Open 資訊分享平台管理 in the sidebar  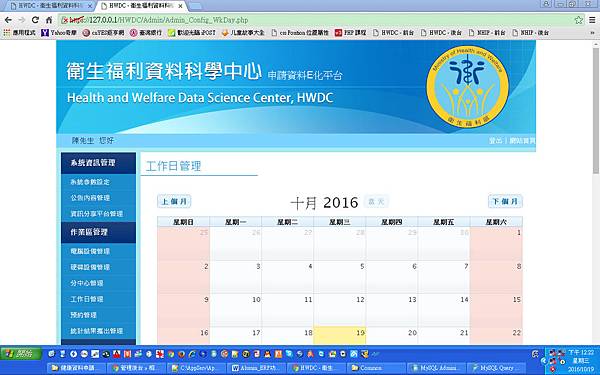click(98, 214)
